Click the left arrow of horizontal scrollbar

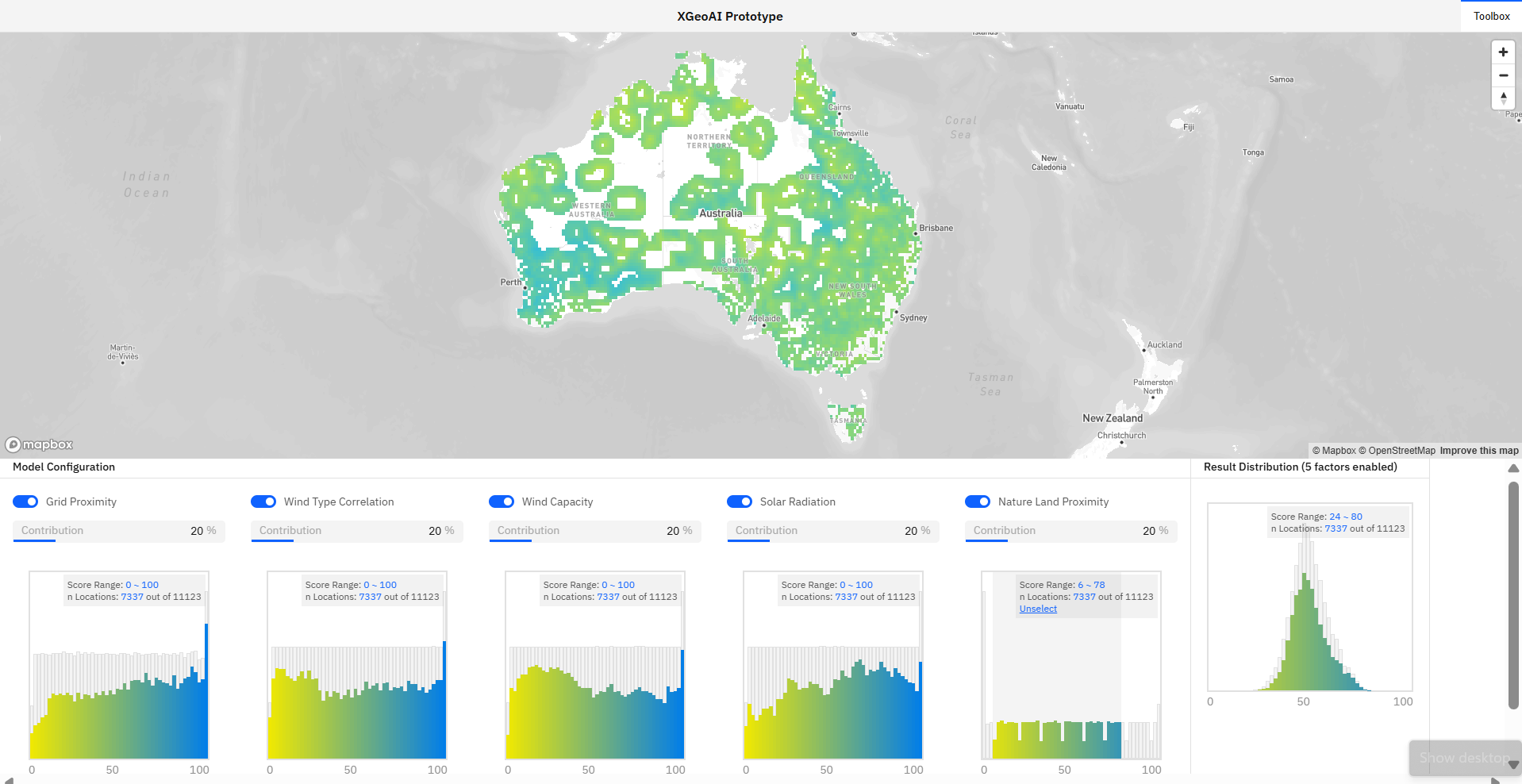pos(9,780)
